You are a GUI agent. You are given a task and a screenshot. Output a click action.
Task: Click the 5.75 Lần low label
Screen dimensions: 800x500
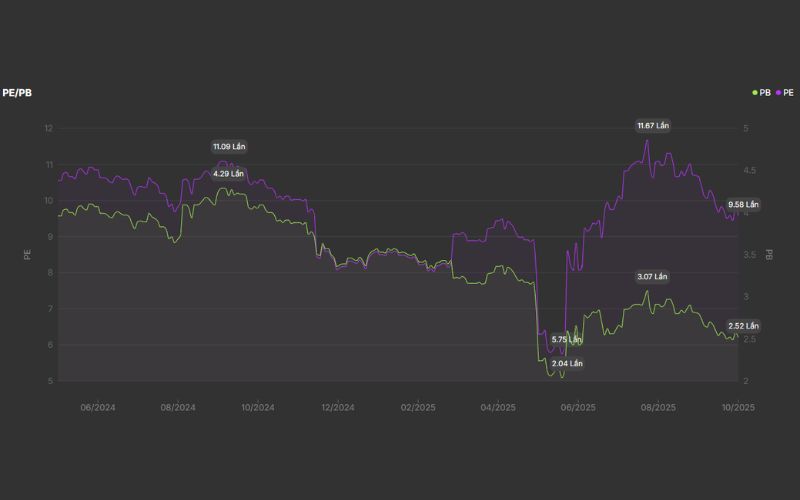(566, 340)
